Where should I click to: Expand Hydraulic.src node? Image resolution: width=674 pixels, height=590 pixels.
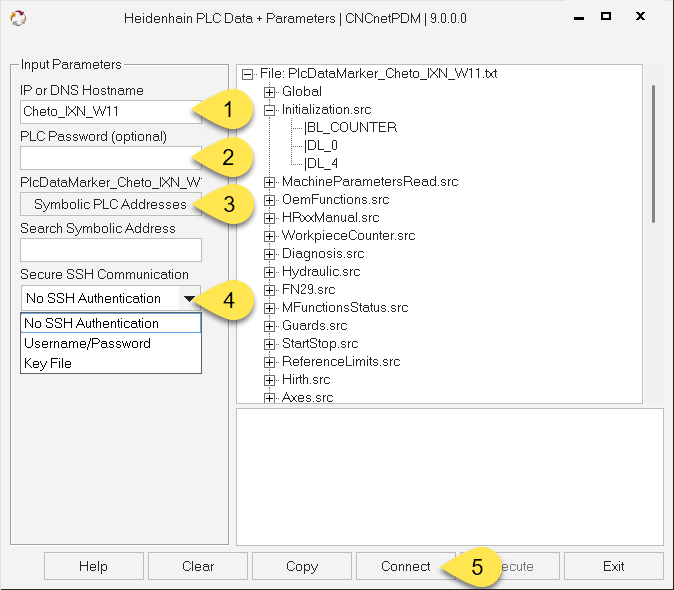pos(269,272)
